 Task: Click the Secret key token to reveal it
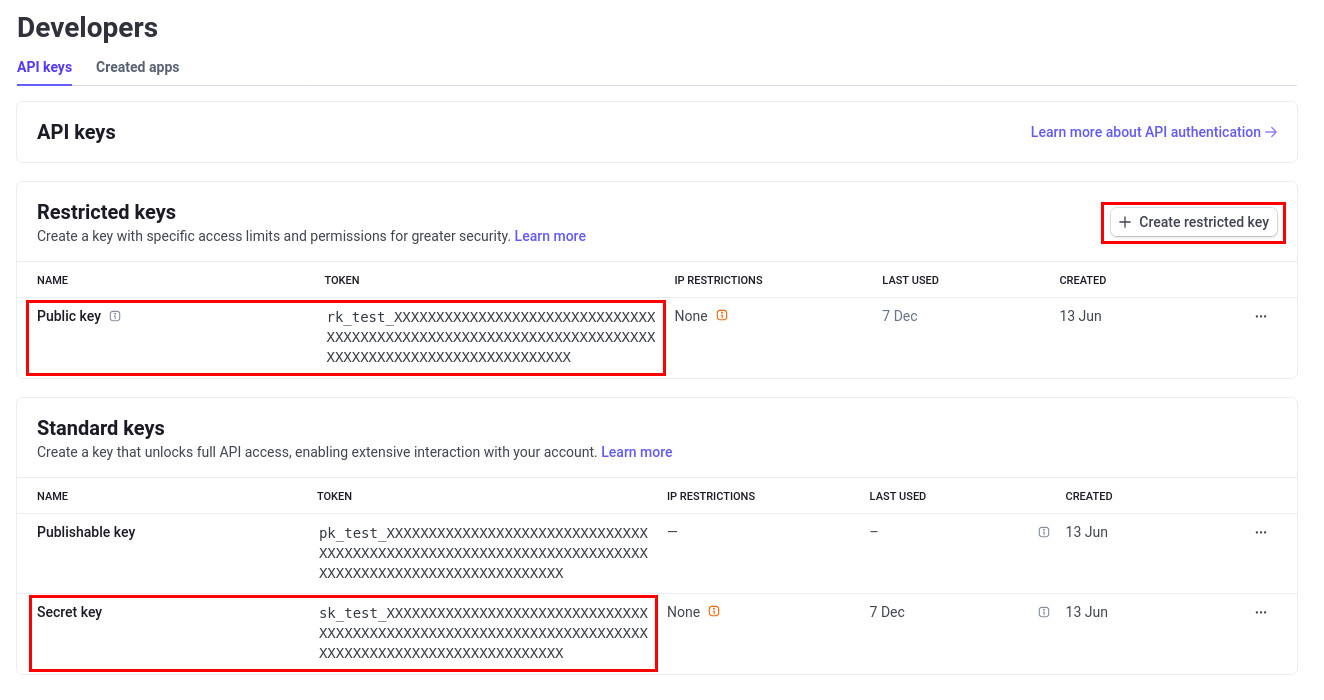click(483, 632)
